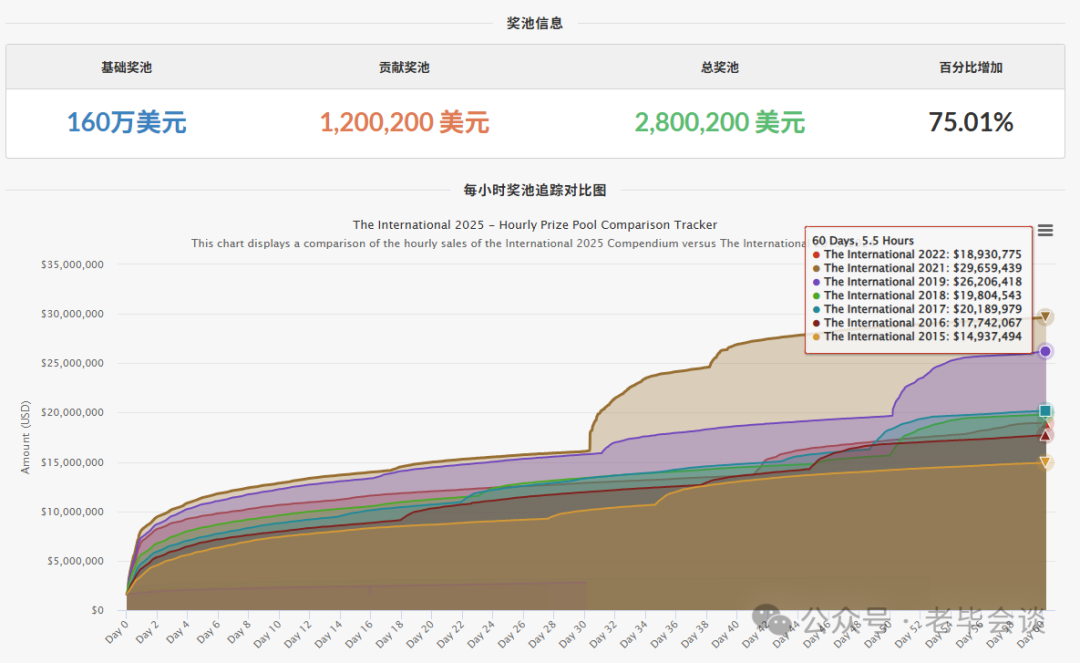Click the Amount (USD) axis title
The width and height of the screenshot is (1080, 663).
coord(25,437)
